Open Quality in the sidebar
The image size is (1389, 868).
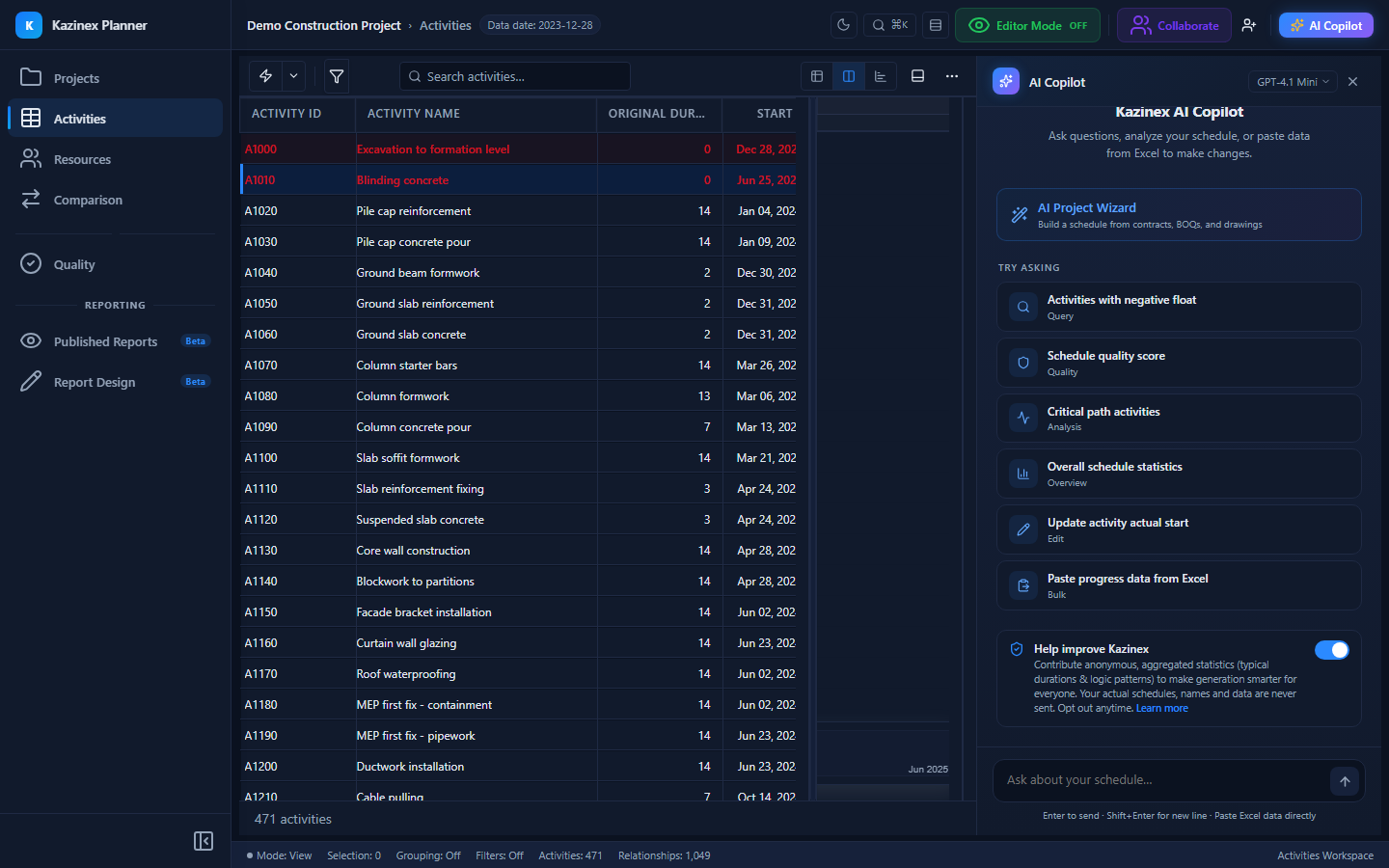tap(115, 264)
